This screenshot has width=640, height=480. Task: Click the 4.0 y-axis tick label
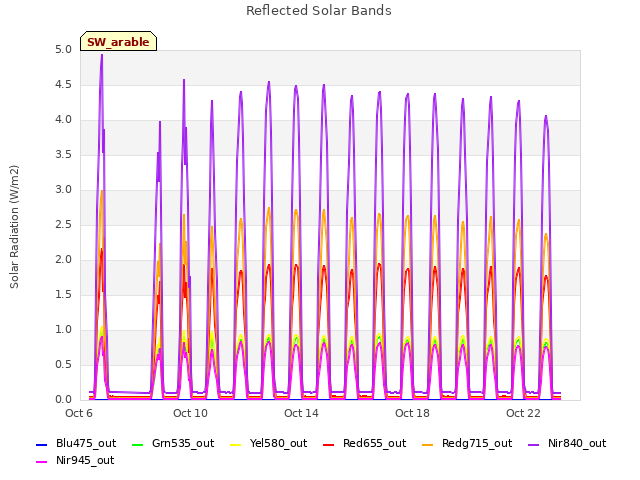click(x=63, y=120)
